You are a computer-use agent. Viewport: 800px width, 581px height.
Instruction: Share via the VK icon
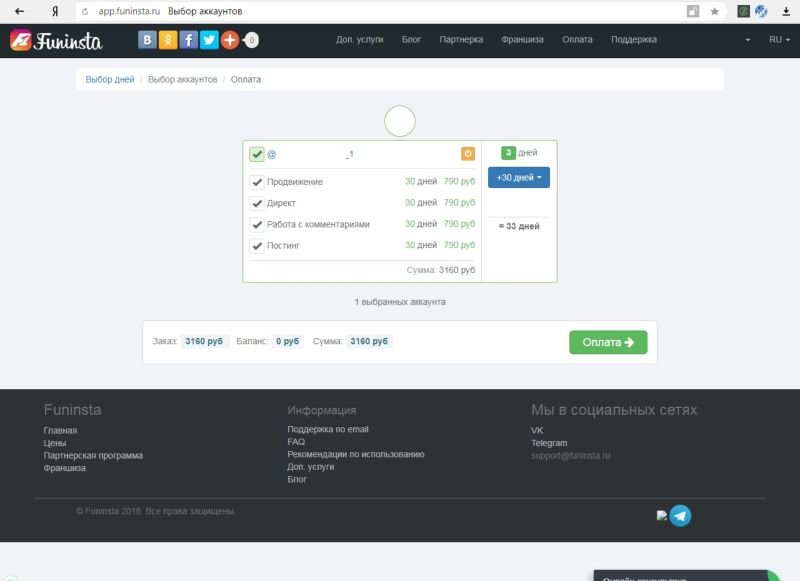click(x=148, y=40)
